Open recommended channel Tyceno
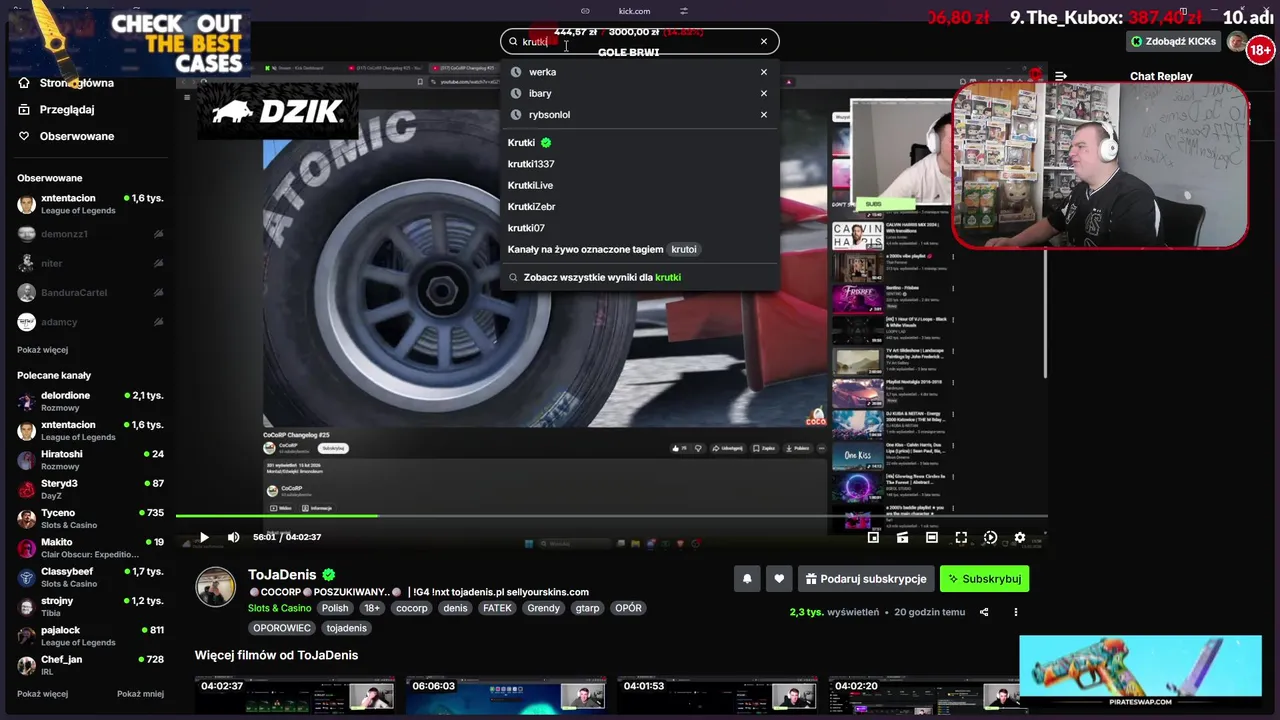This screenshot has height=720, width=1280. (x=90, y=518)
